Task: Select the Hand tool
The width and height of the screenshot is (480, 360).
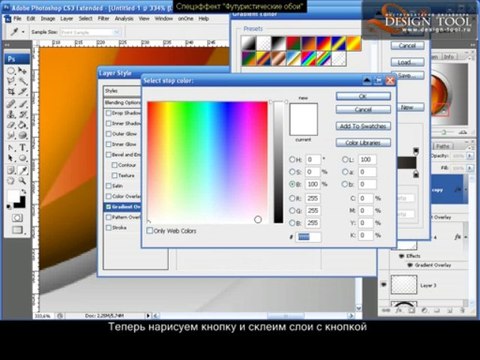Action: (x=11, y=181)
